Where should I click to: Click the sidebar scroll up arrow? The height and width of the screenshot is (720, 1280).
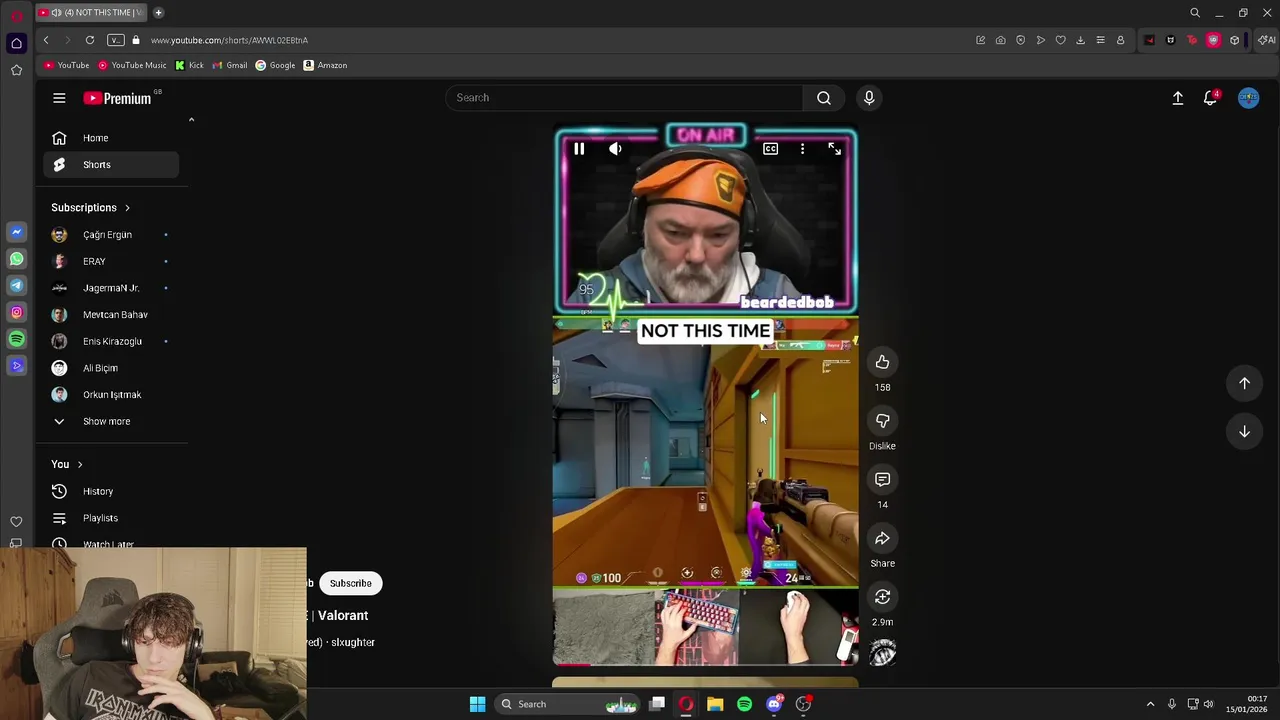click(191, 120)
